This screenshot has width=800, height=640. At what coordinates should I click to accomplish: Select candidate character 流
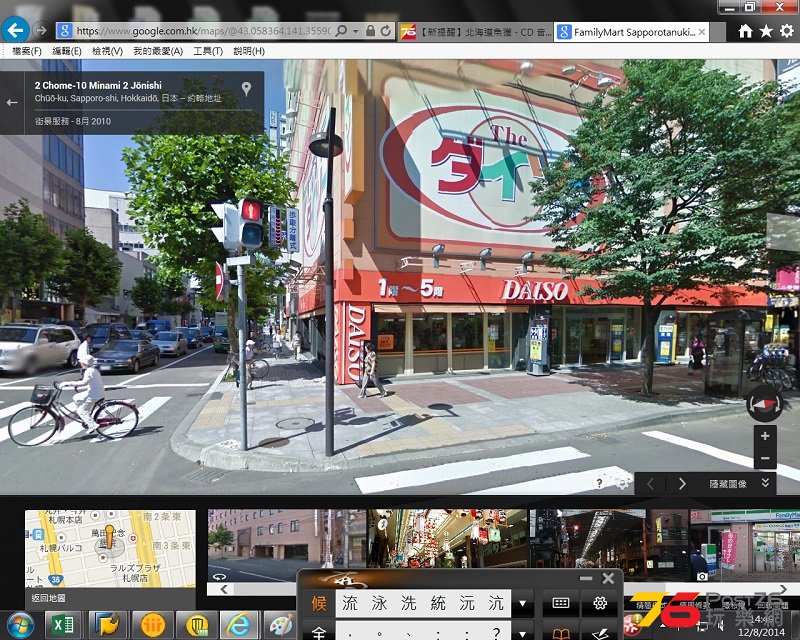click(350, 603)
